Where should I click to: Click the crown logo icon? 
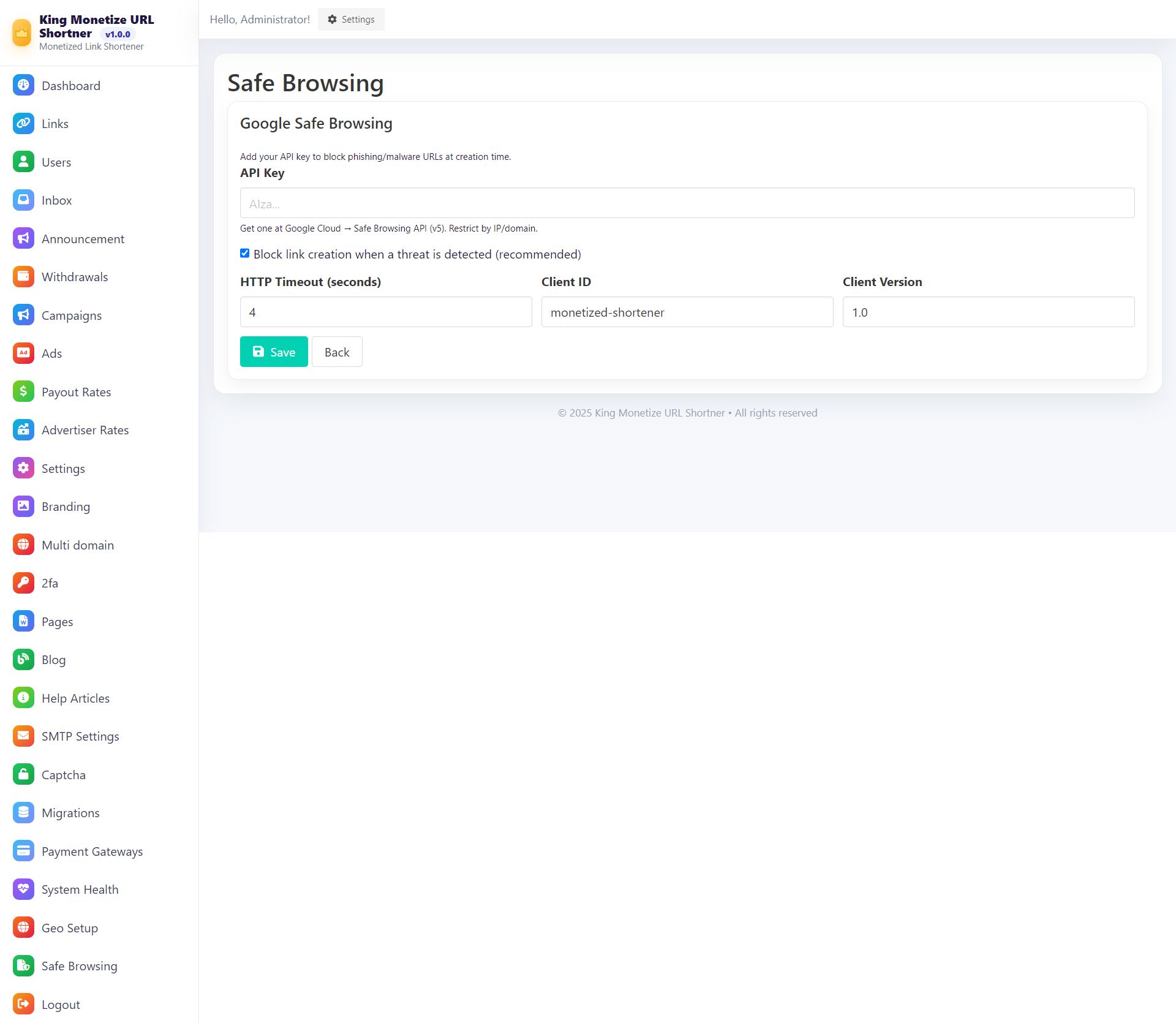point(22,32)
